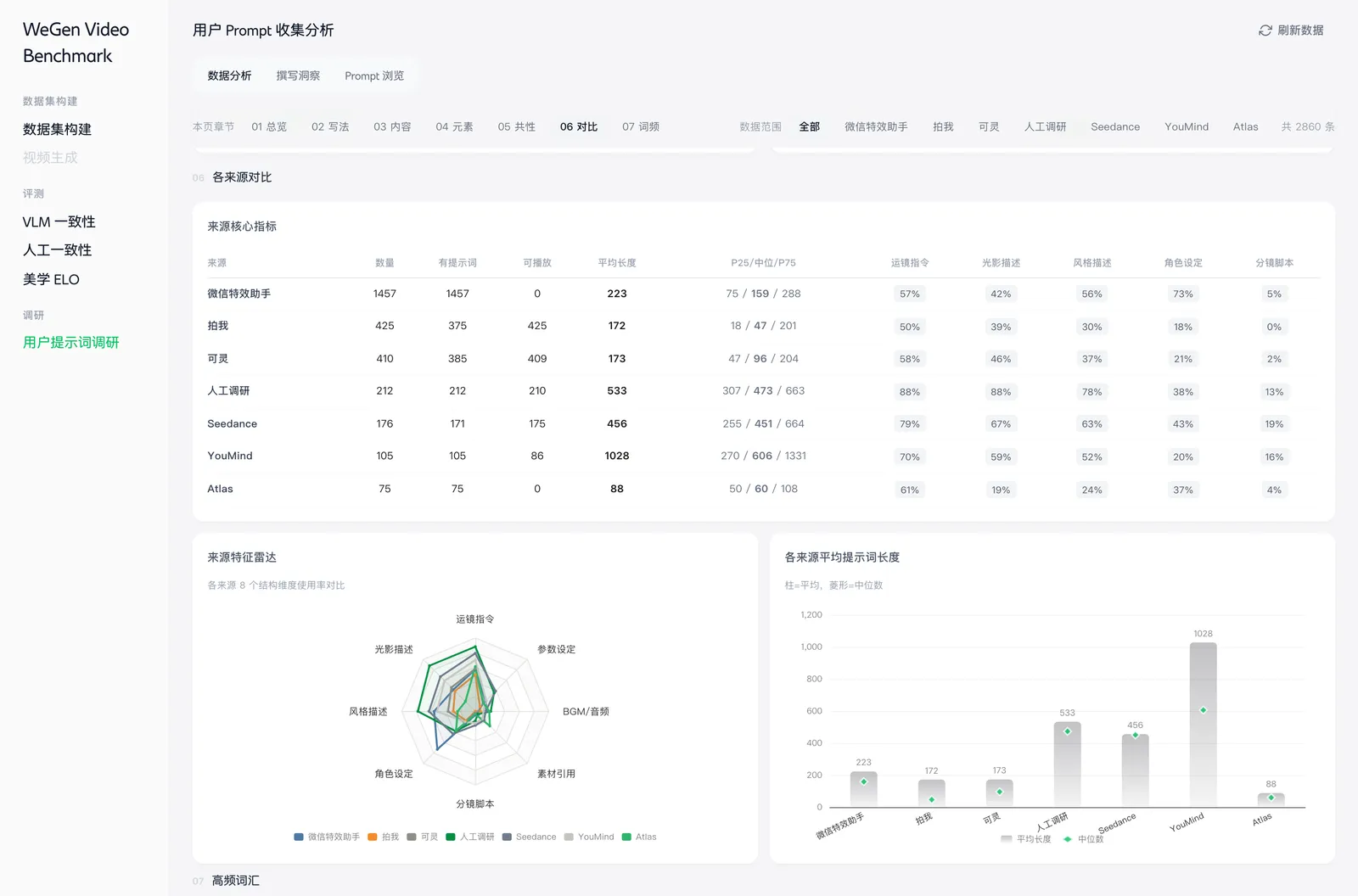
Task: Jump to section 07 词频
Action: (x=641, y=127)
